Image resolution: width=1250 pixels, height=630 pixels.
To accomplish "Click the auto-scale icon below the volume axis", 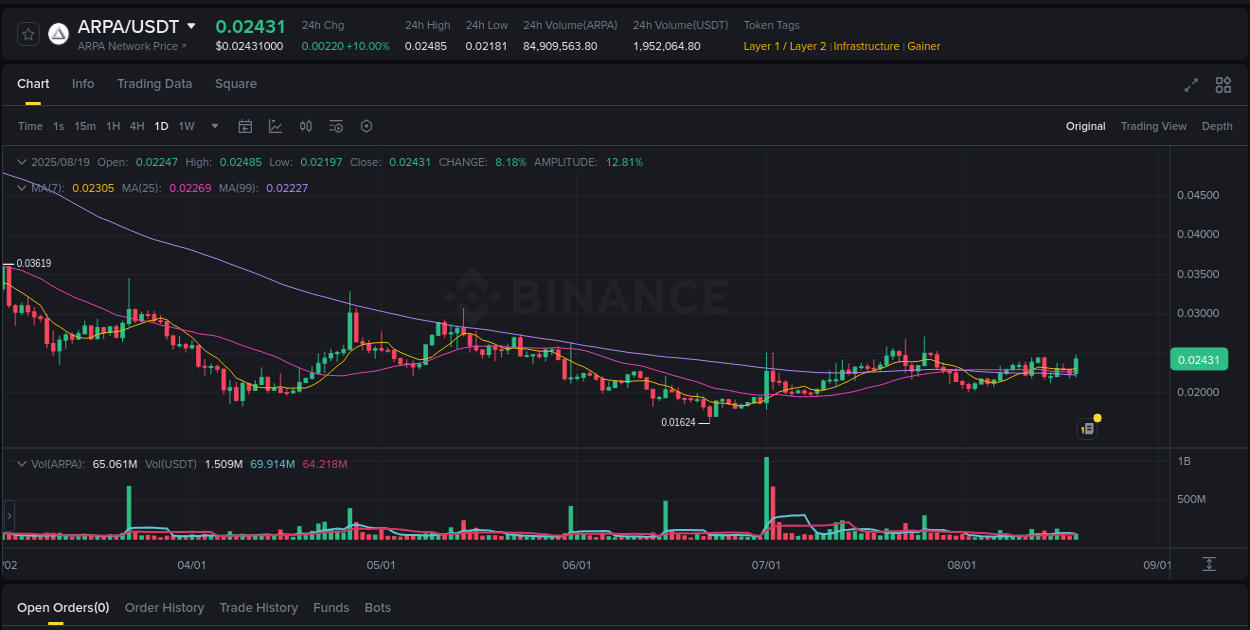I will 1207,563.
